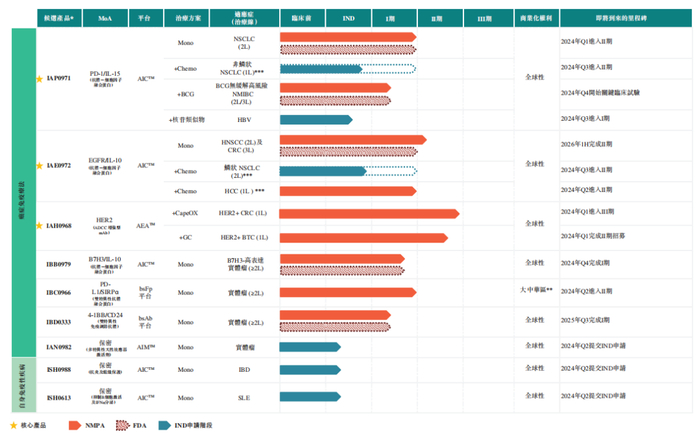Viewport: 700px width, 436px height.
Task: Click product name IAE0972
Action: point(58,166)
